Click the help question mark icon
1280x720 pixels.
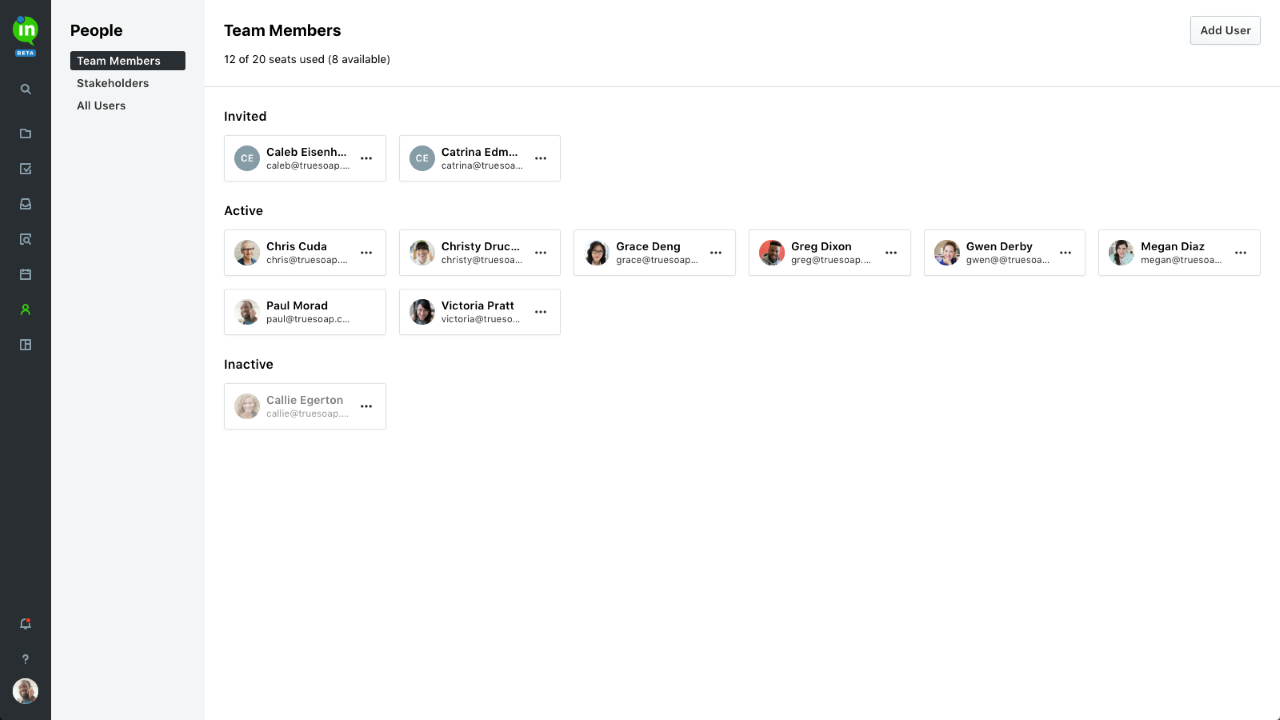click(26, 659)
